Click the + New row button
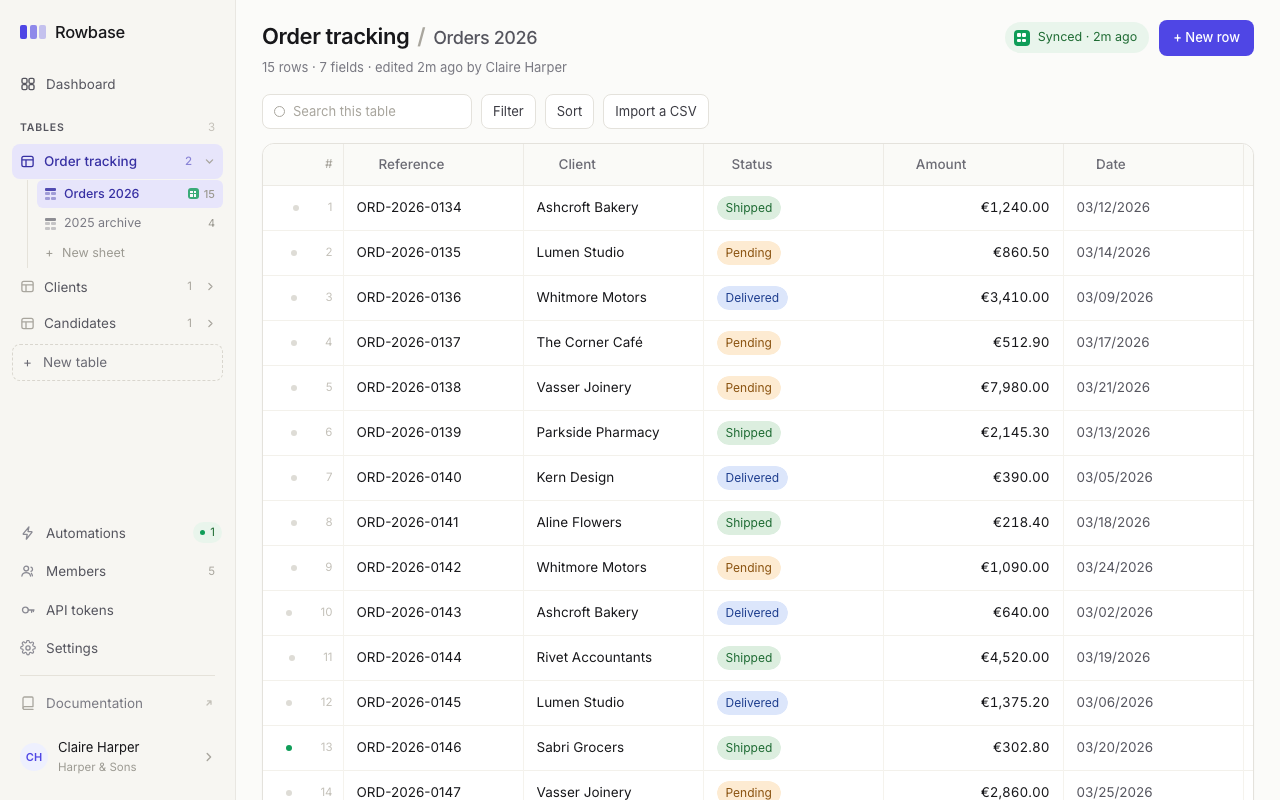This screenshot has width=1280, height=800. click(1206, 38)
